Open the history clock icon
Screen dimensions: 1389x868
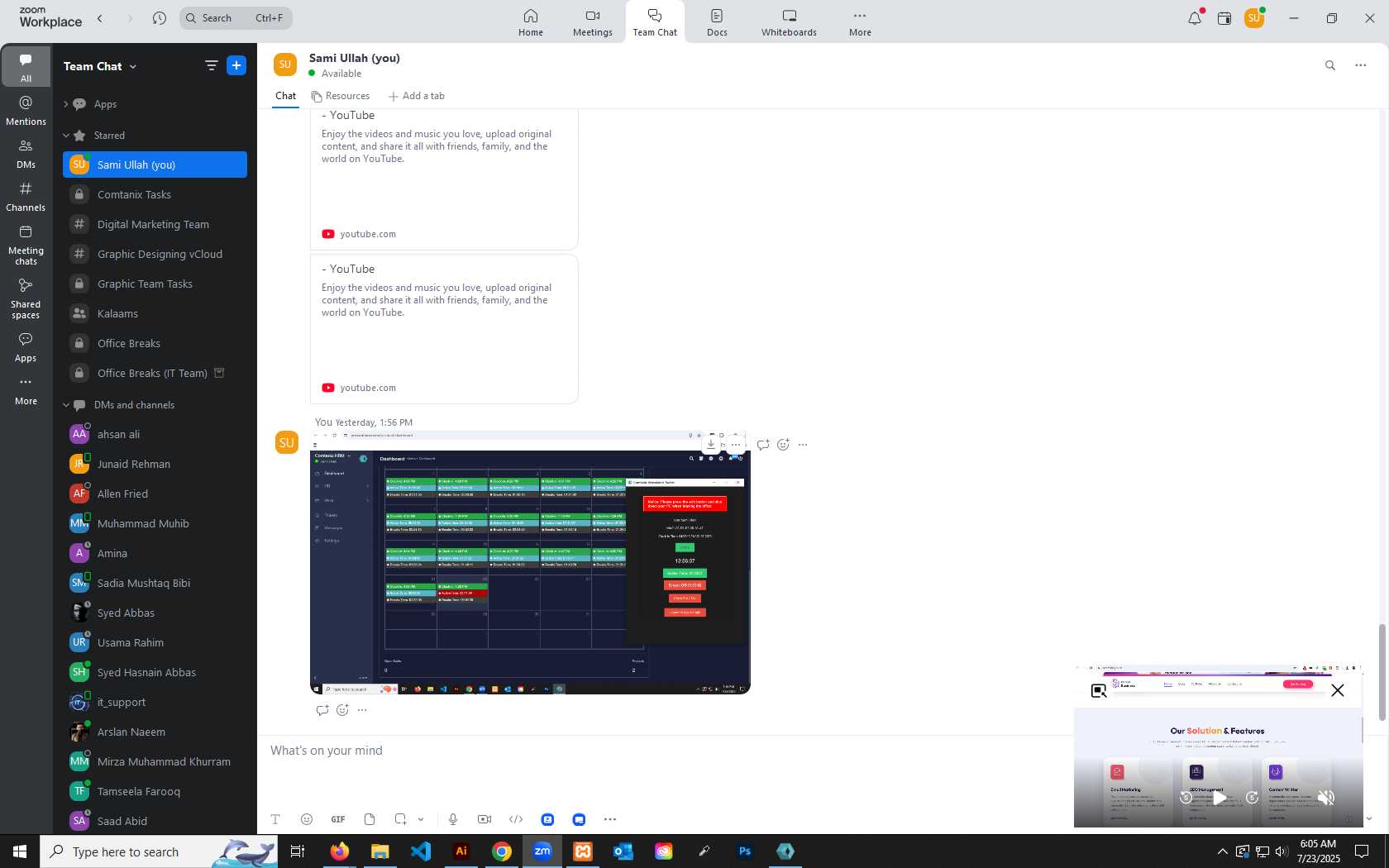click(x=160, y=18)
